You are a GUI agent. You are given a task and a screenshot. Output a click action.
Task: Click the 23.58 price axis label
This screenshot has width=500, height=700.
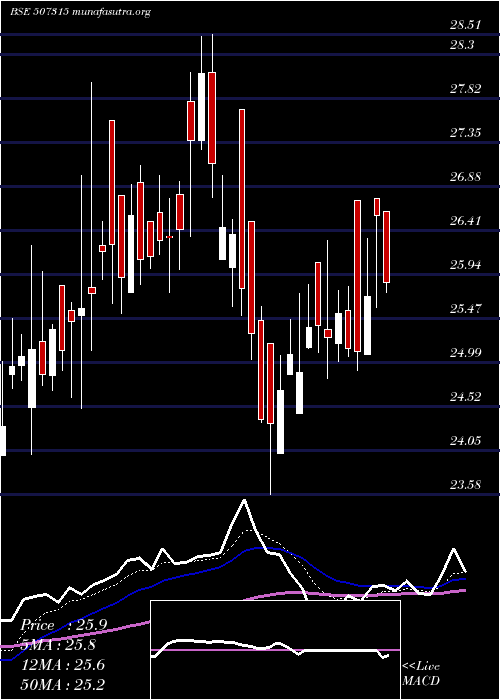pos(466,485)
